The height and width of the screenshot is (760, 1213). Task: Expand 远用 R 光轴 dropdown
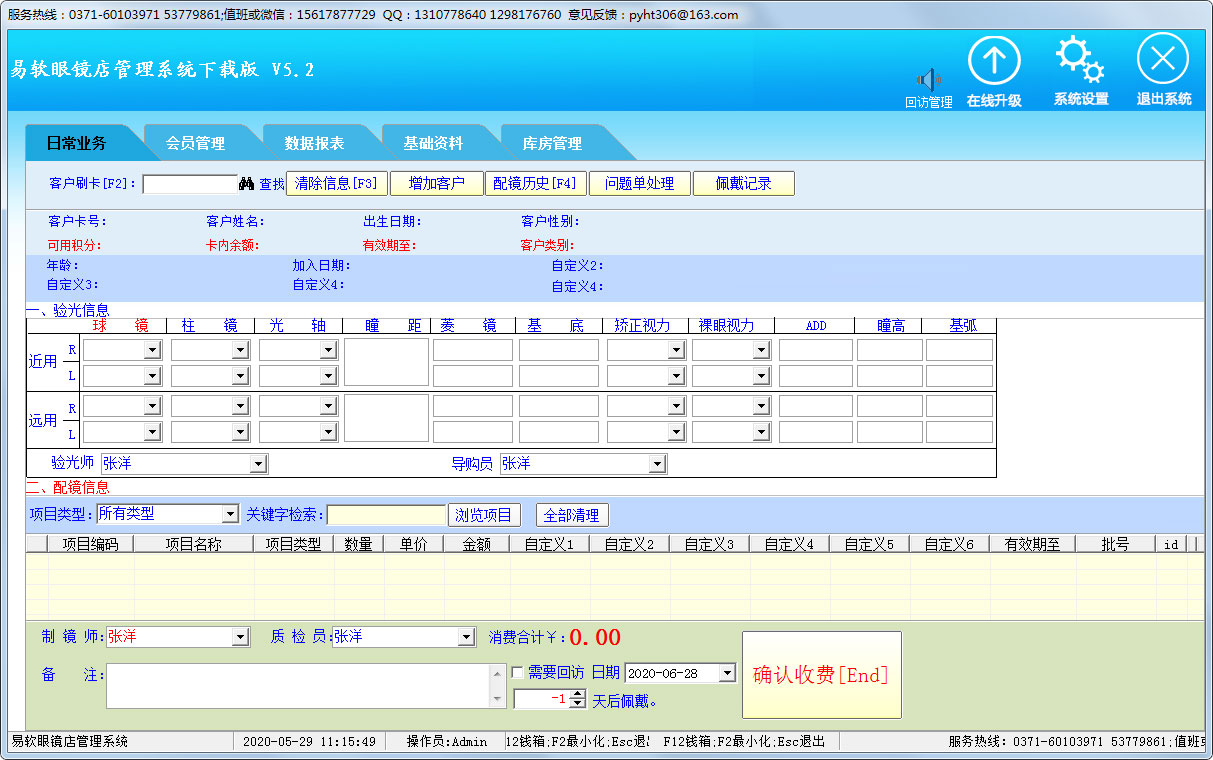pos(328,406)
